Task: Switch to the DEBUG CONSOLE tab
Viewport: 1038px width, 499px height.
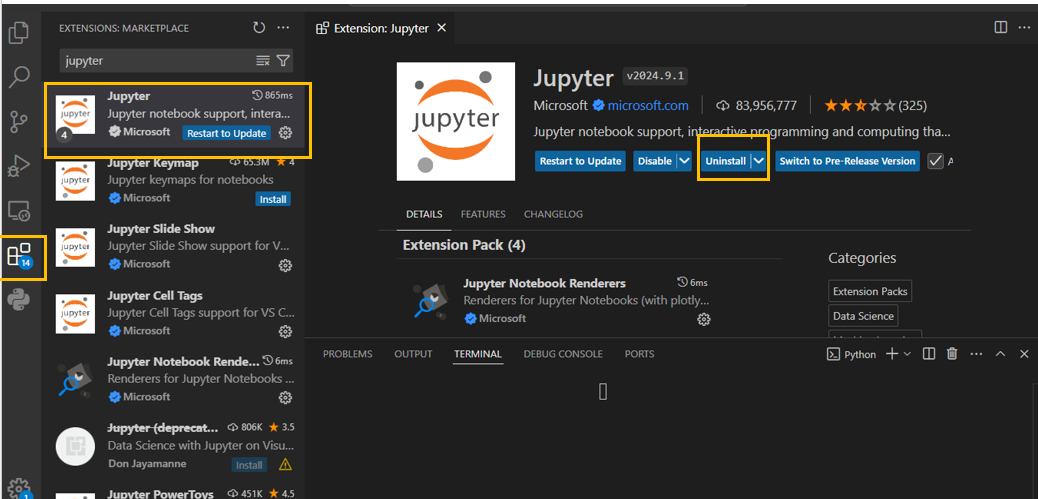Action: click(563, 354)
